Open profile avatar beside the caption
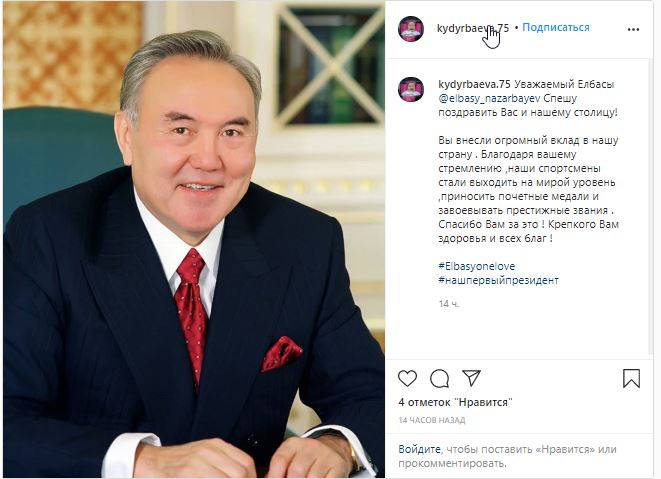The width and height of the screenshot is (661, 479). [411, 89]
